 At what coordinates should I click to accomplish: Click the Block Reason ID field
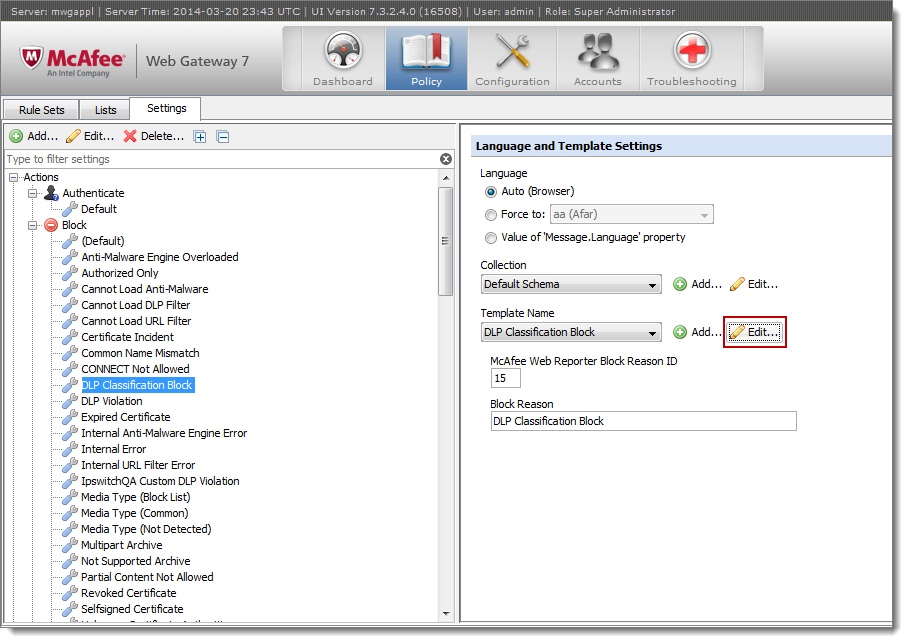point(506,378)
